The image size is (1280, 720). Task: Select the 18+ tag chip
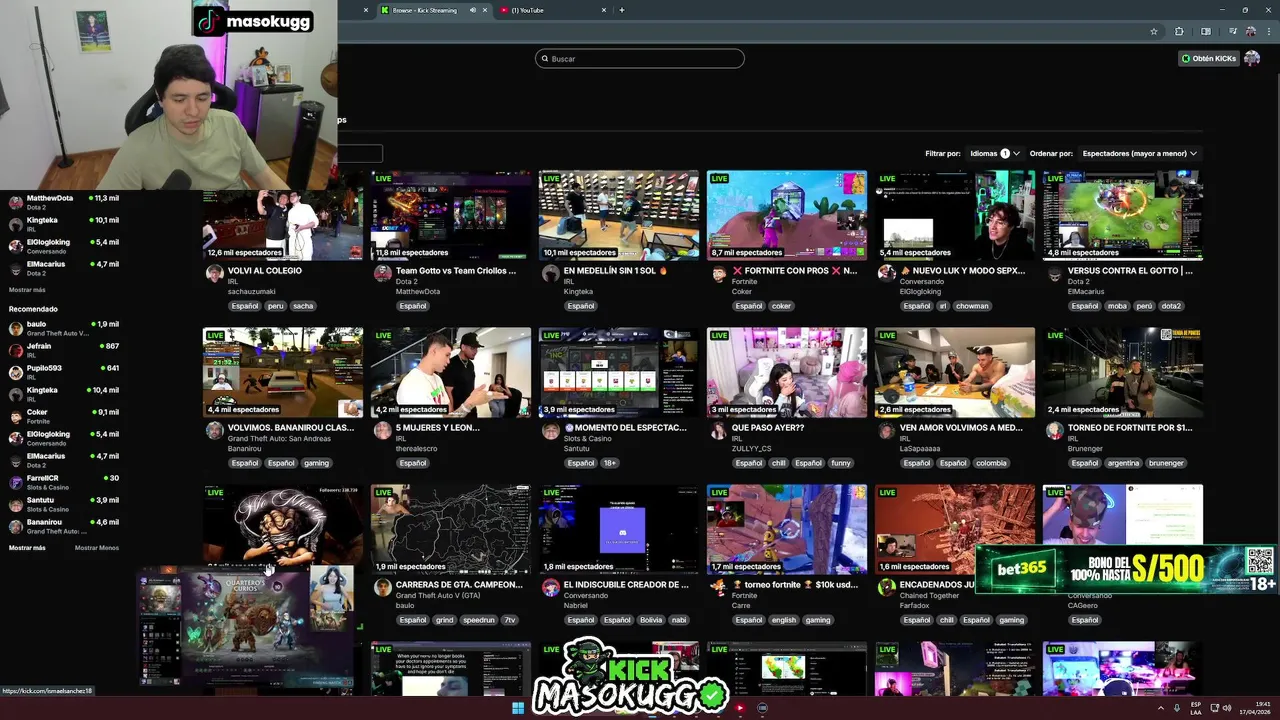coord(610,463)
